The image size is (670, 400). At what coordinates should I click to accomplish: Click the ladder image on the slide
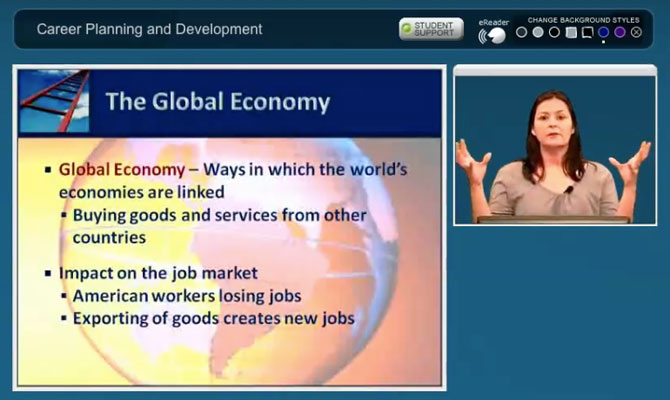coord(54,101)
